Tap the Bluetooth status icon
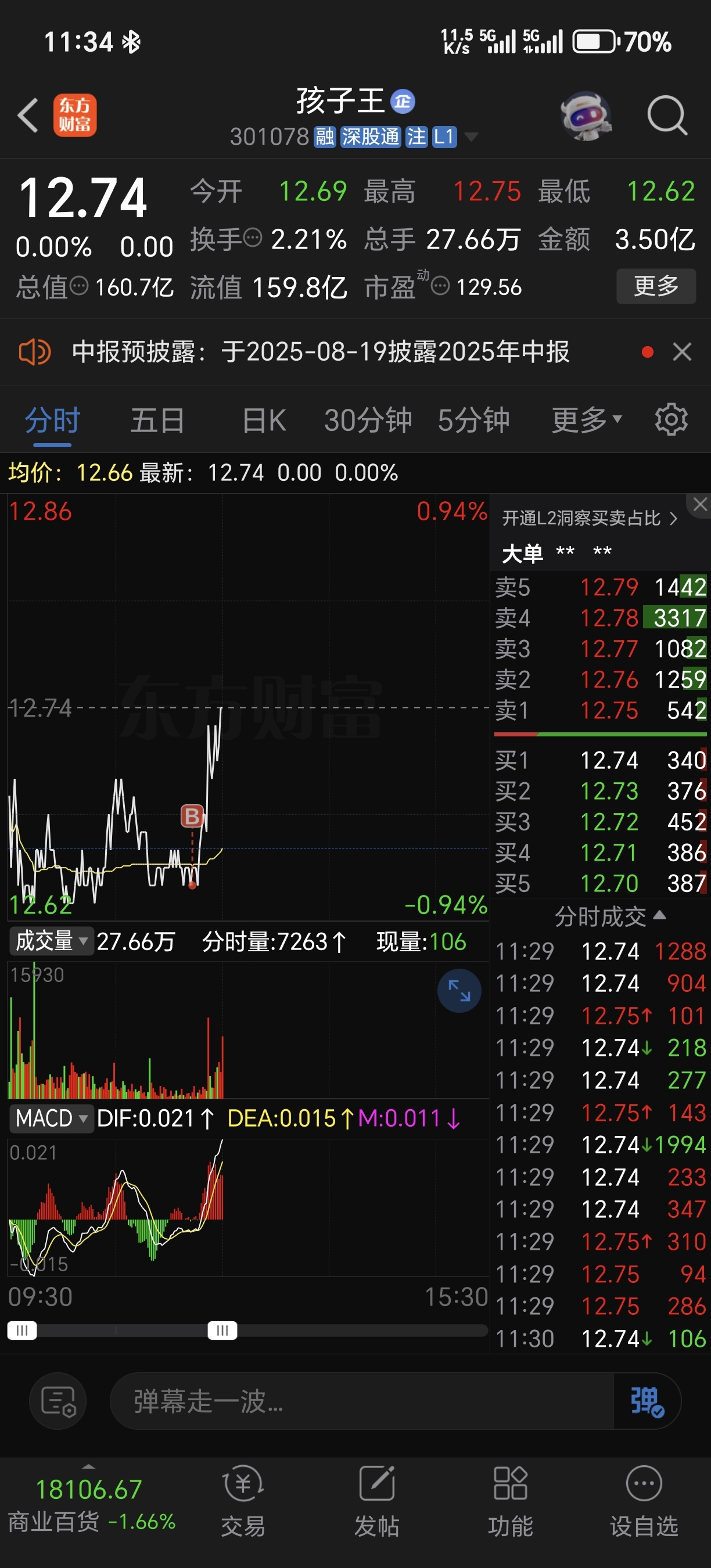Image resolution: width=711 pixels, height=1568 pixels. 131,42
